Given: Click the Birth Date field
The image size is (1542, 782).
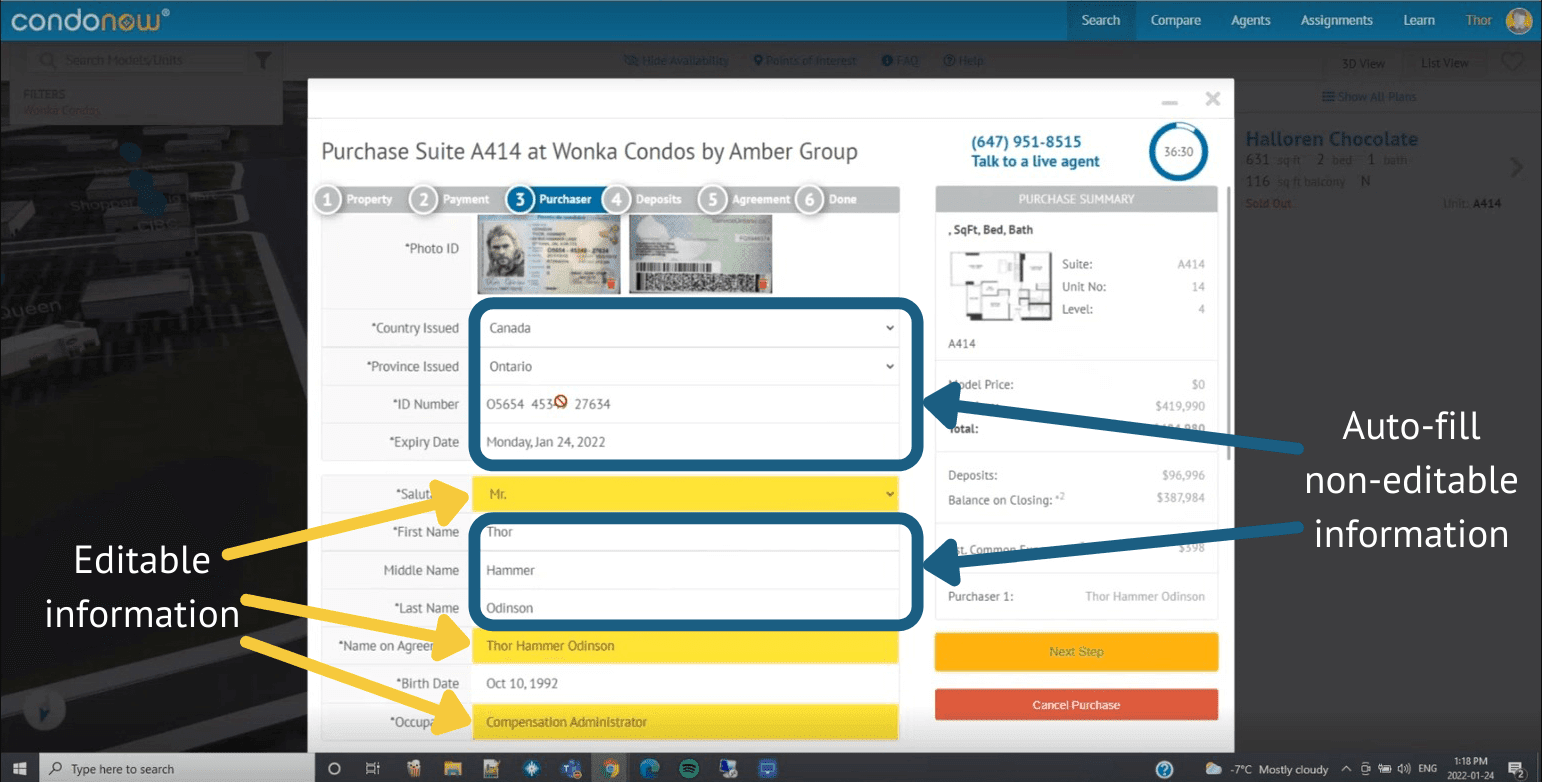Looking at the screenshot, I should [x=686, y=684].
